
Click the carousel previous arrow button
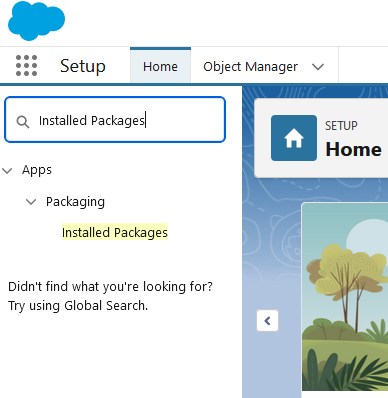point(267,321)
